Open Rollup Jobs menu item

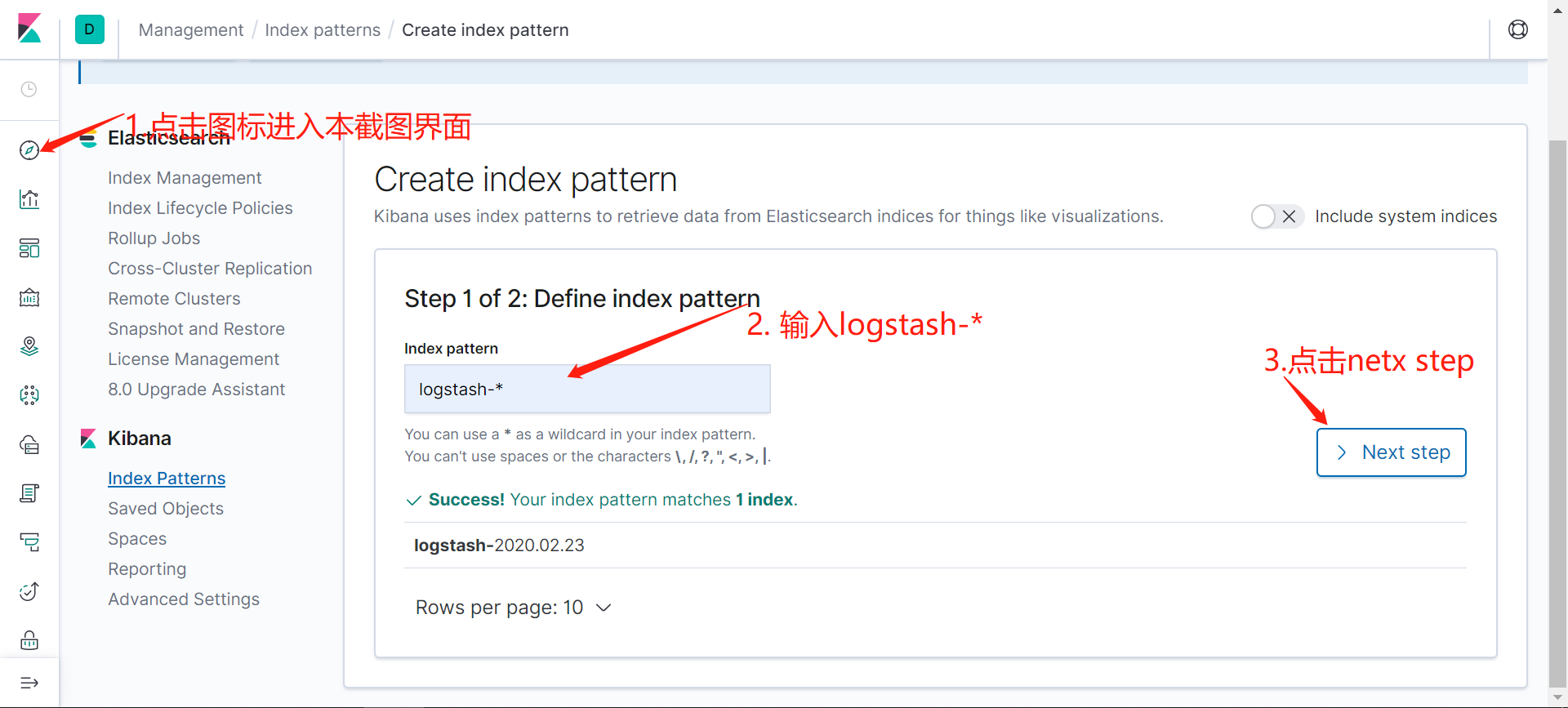coord(154,238)
